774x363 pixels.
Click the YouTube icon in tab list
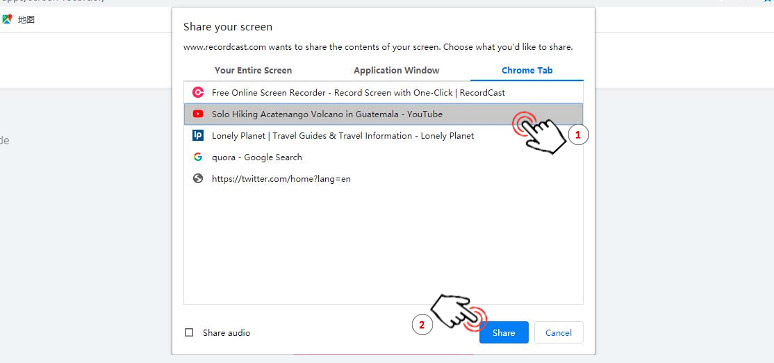pyautogui.click(x=198, y=114)
